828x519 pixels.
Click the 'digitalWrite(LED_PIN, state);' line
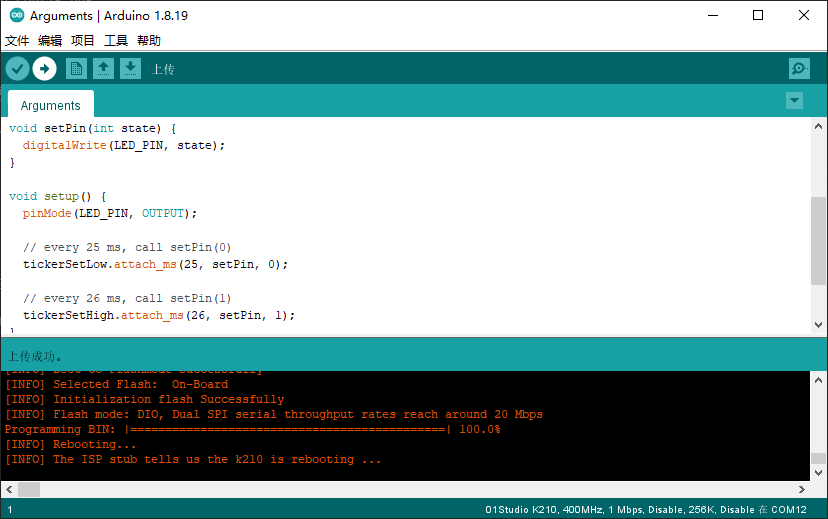coord(124,145)
